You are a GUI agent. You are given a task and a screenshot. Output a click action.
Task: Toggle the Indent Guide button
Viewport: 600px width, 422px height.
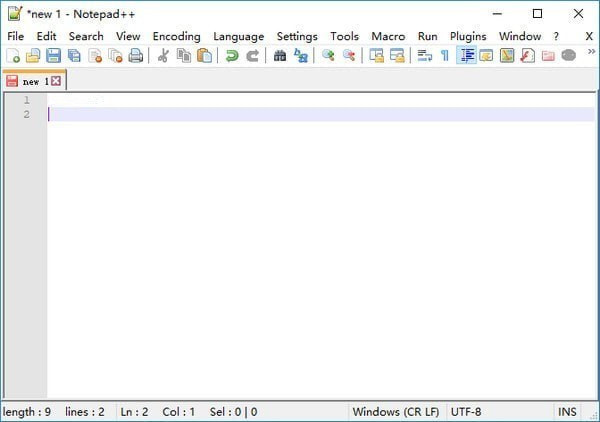(466, 56)
